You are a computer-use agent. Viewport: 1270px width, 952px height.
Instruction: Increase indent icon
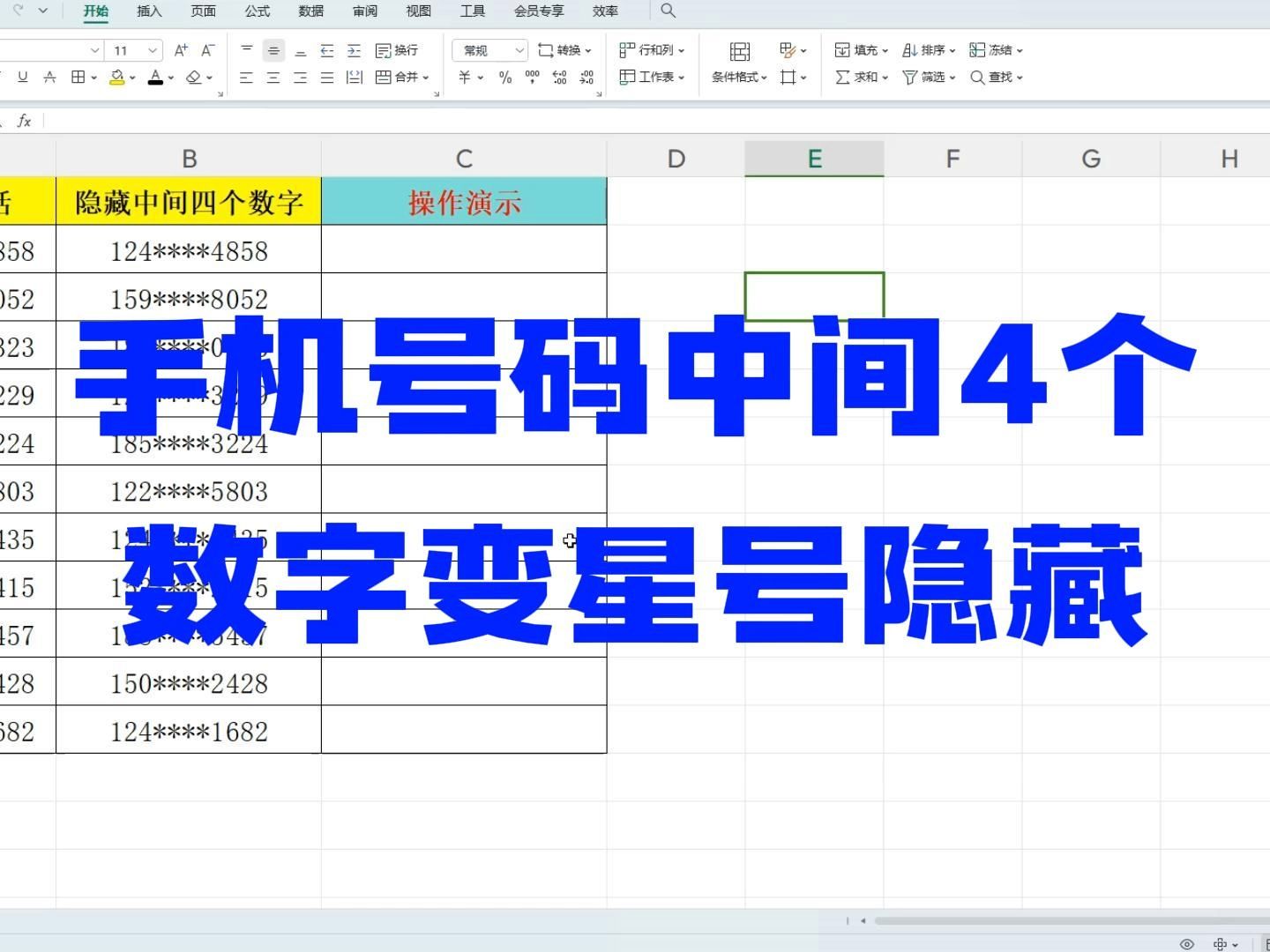(354, 50)
